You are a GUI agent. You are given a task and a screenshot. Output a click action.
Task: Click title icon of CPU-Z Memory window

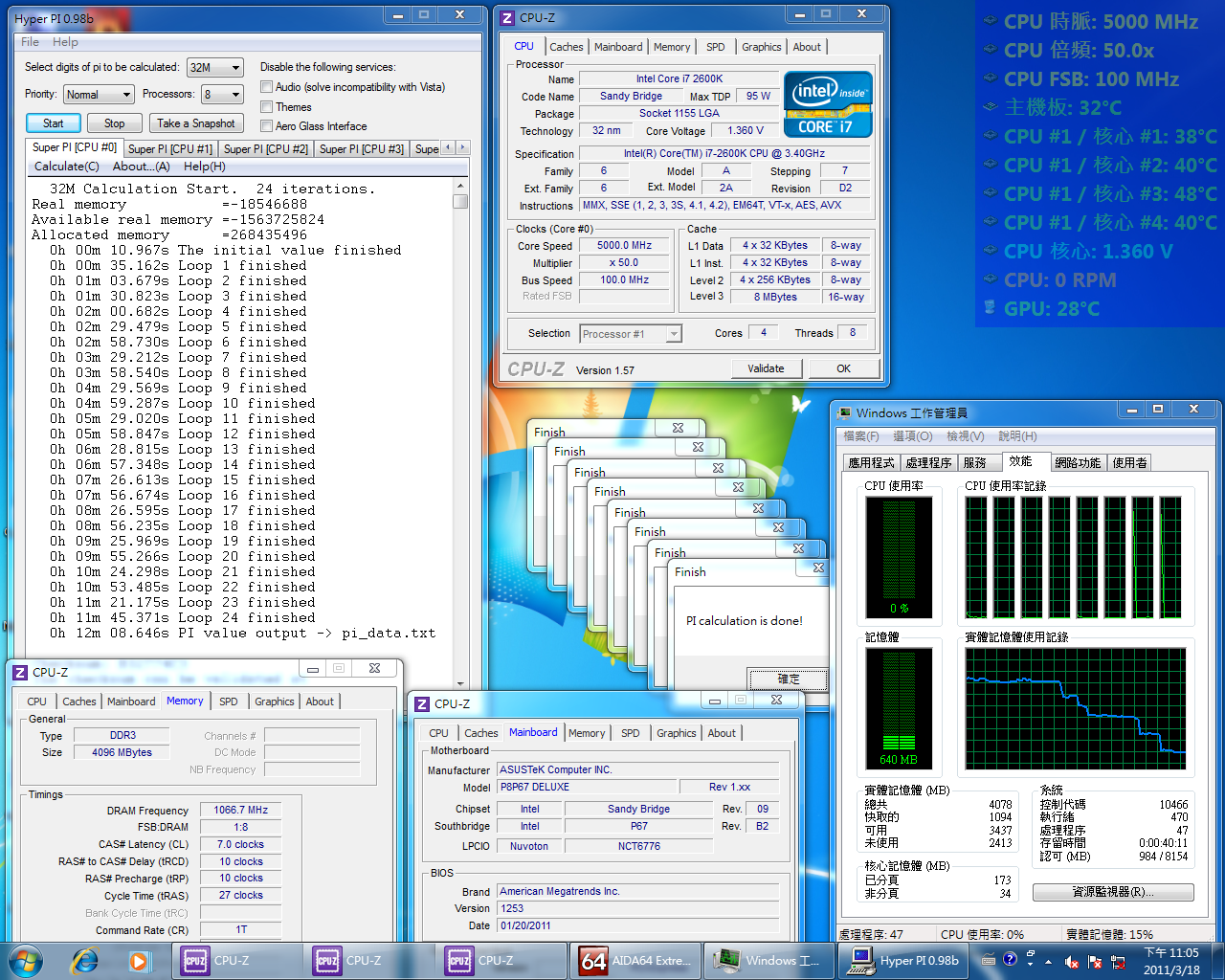coord(20,672)
